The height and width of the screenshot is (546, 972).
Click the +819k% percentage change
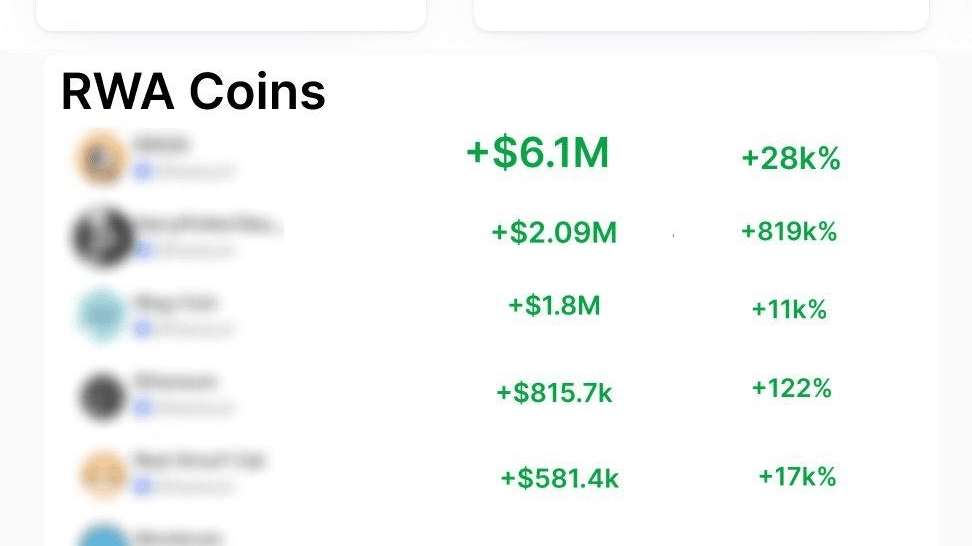click(788, 232)
